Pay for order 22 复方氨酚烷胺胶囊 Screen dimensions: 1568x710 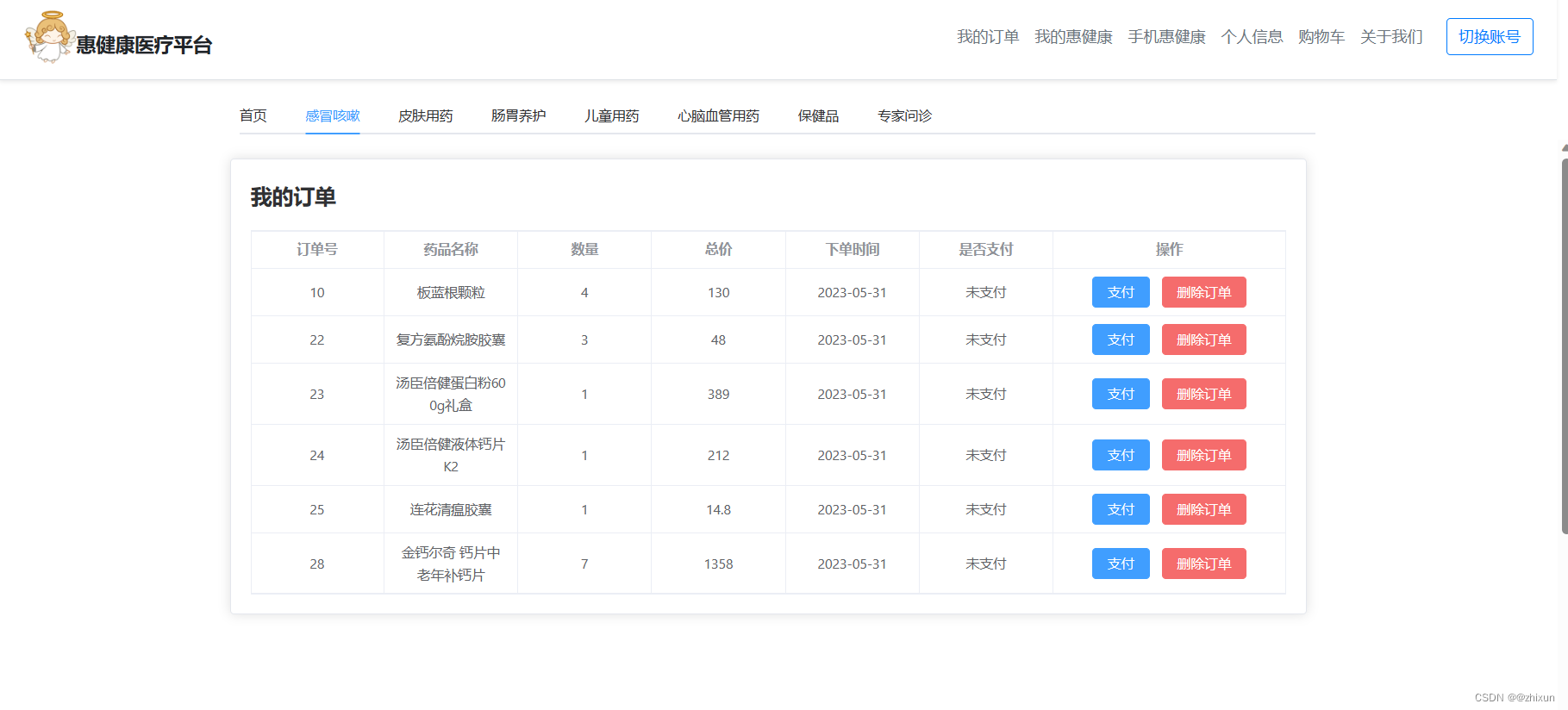click(x=1121, y=339)
